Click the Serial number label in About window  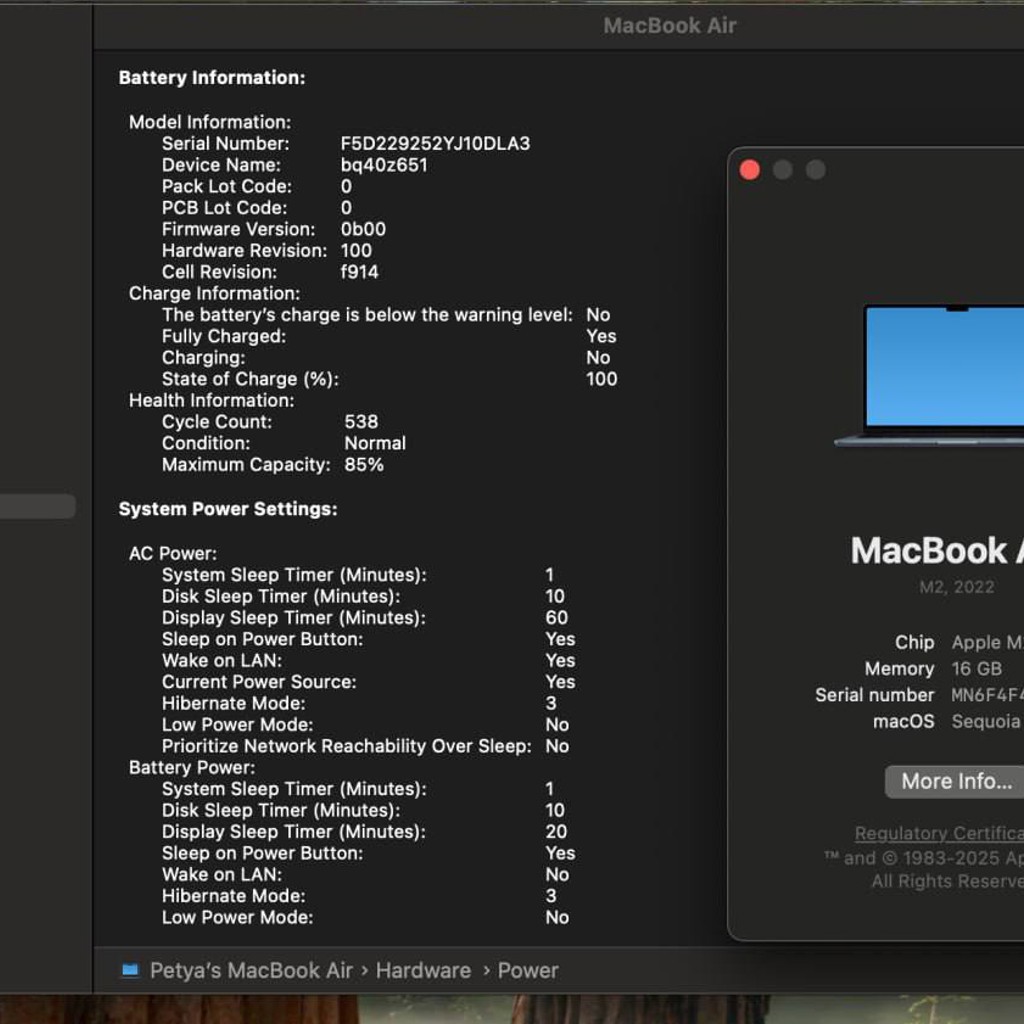874,695
